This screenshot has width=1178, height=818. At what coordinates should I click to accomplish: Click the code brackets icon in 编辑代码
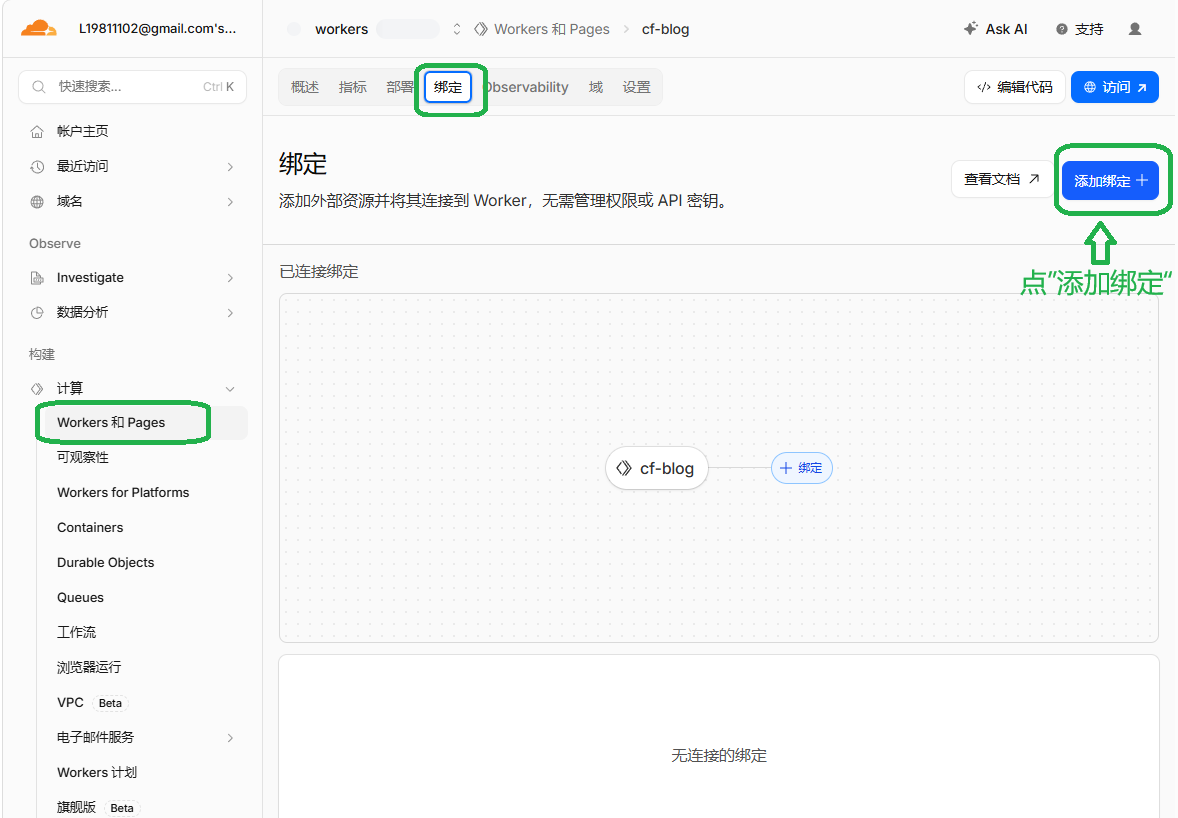tap(983, 87)
